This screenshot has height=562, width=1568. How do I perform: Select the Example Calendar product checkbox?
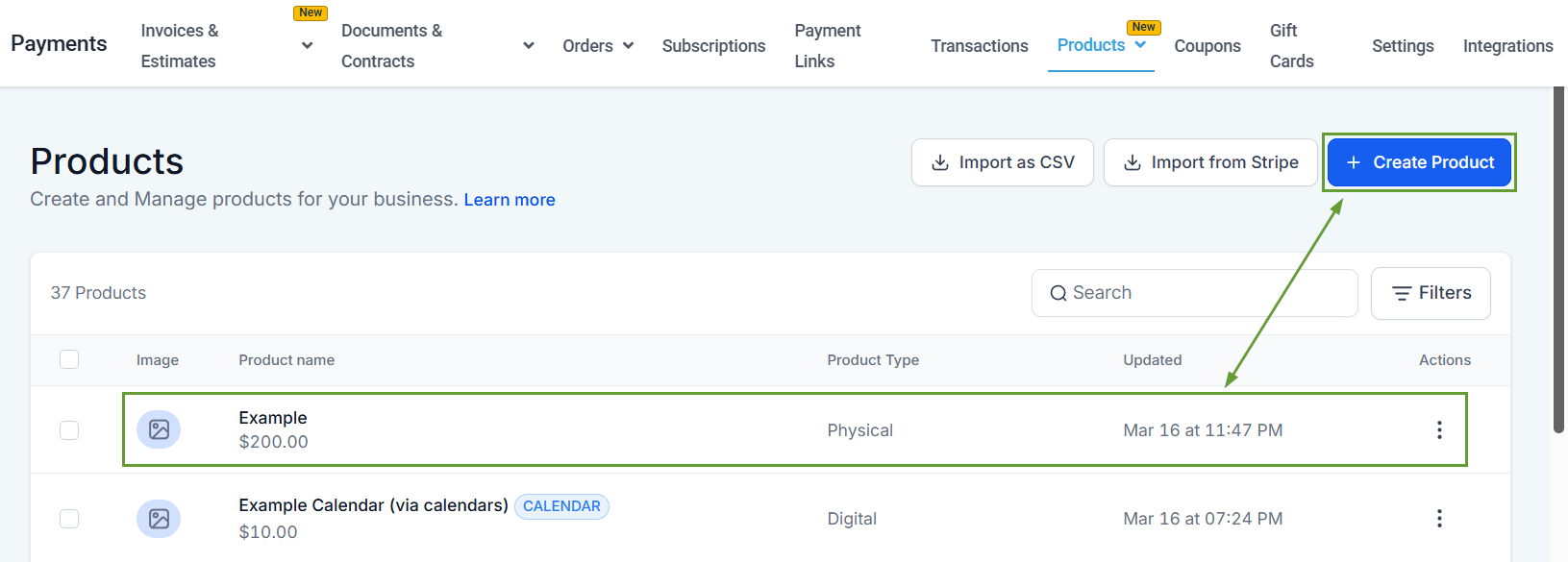click(x=69, y=519)
